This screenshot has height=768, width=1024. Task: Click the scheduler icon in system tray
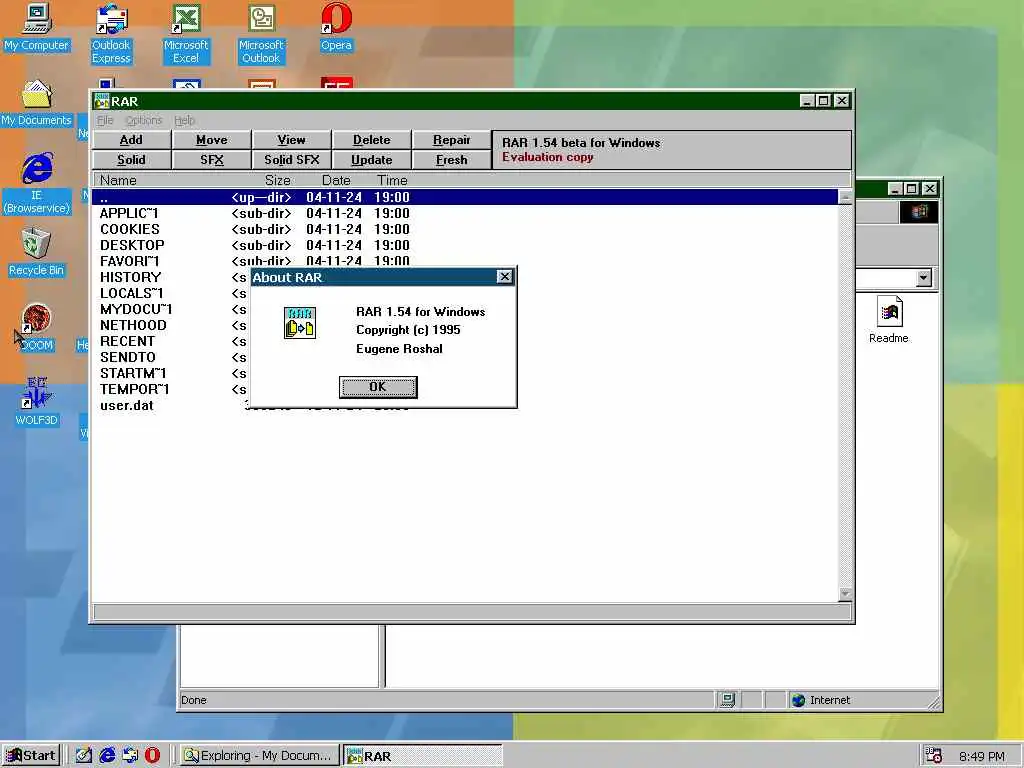tap(934, 756)
